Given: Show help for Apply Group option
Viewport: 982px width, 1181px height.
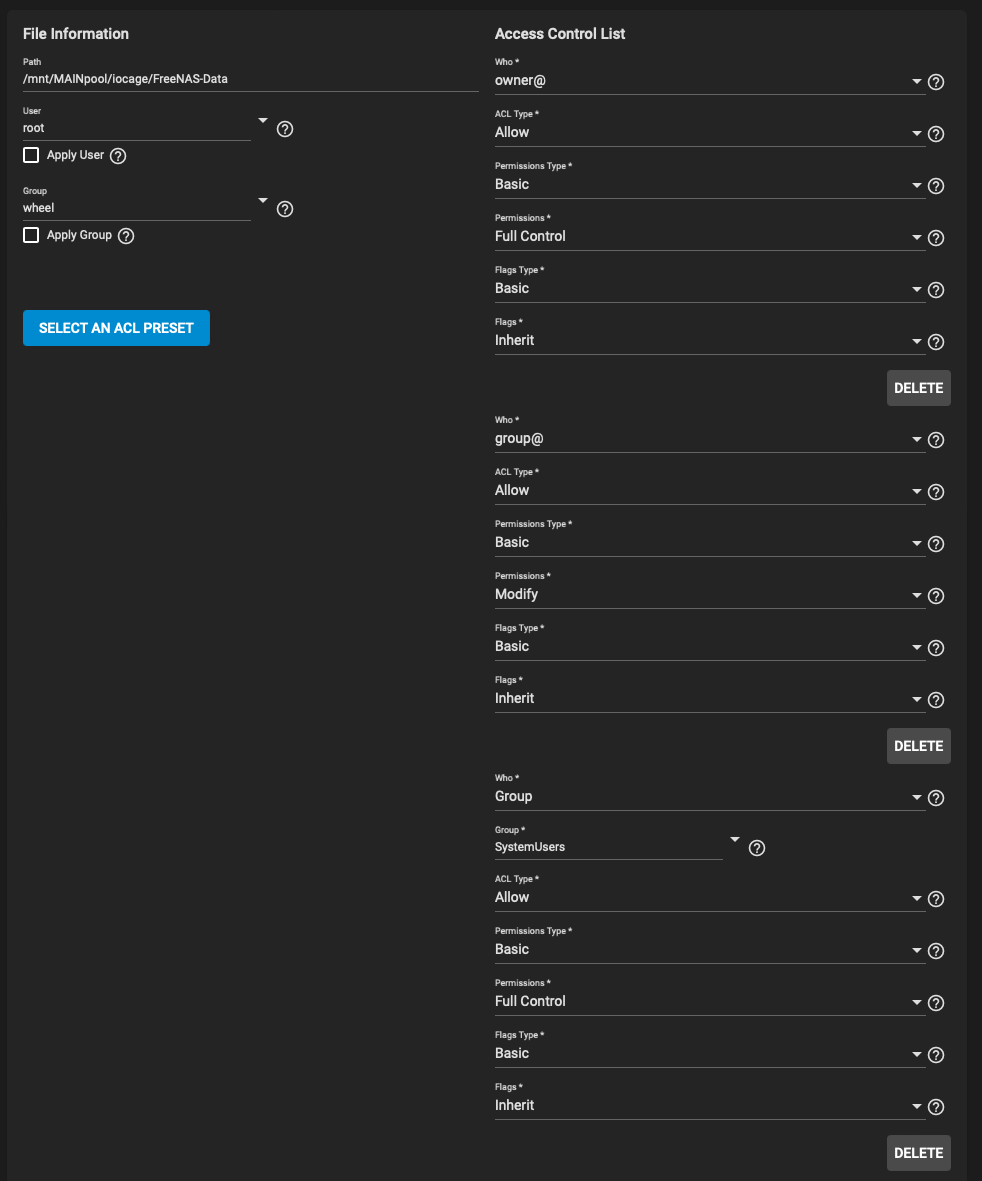Looking at the screenshot, I should (127, 236).
